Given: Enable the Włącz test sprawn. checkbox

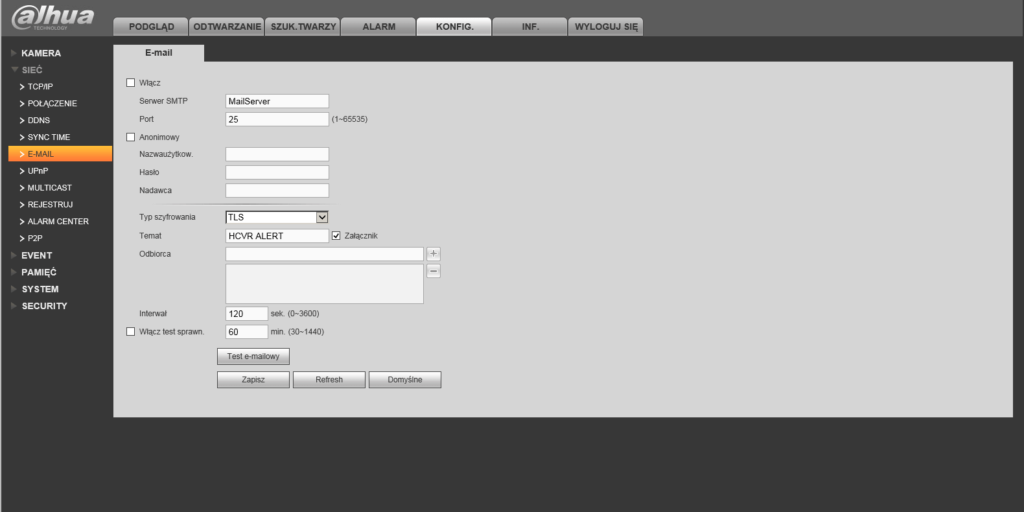Looking at the screenshot, I should pos(130,331).
